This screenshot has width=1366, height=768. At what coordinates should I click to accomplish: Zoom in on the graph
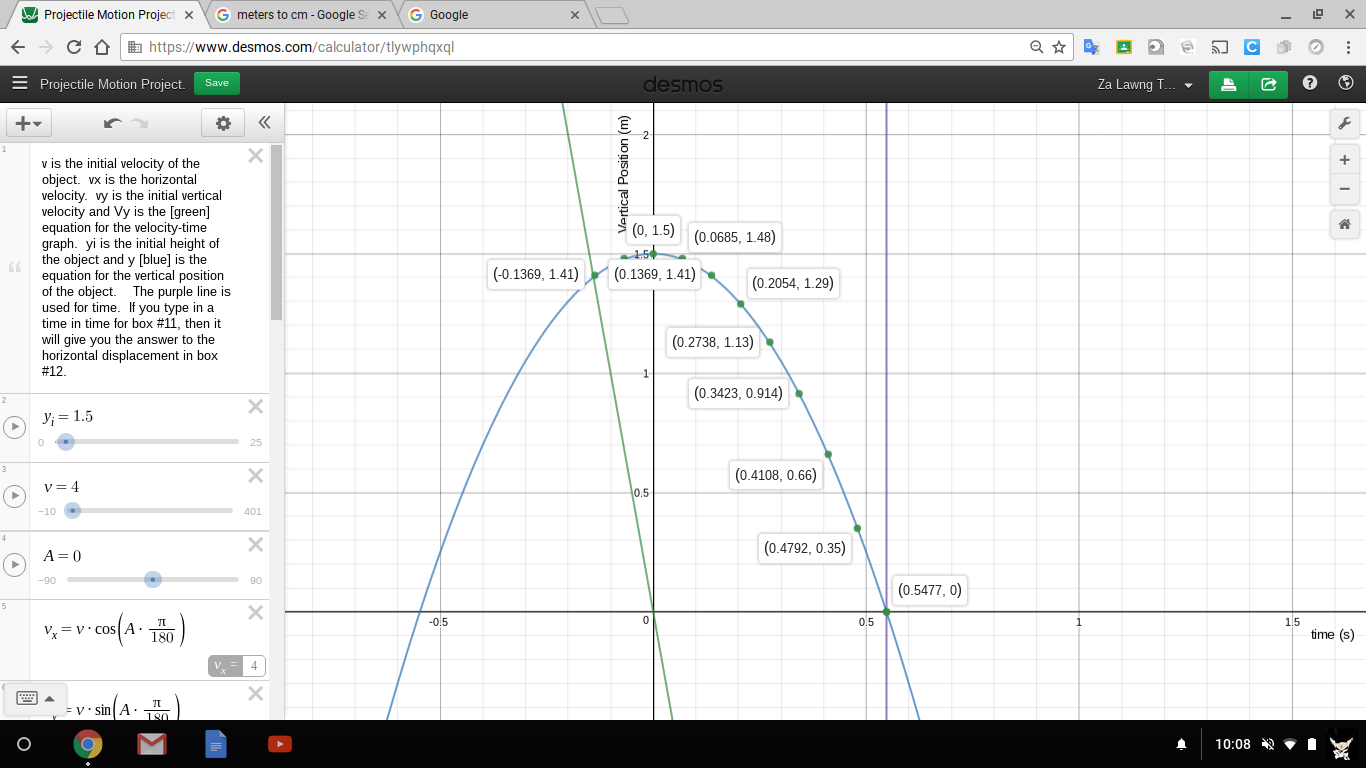pos(1344,160)
